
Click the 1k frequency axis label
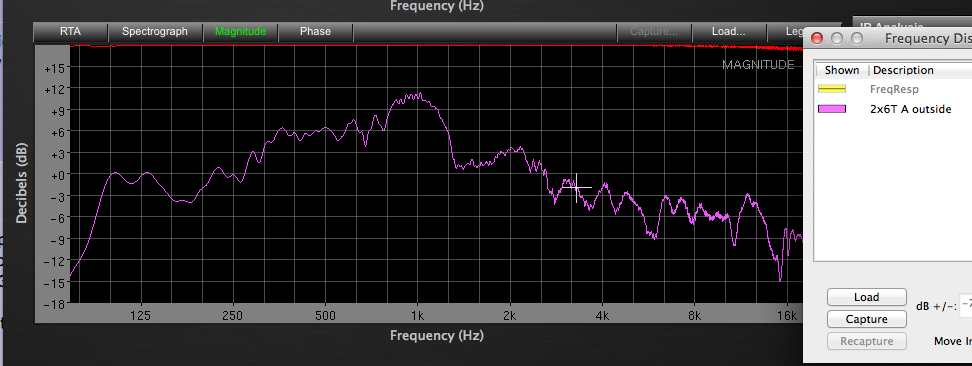(417, 316)
